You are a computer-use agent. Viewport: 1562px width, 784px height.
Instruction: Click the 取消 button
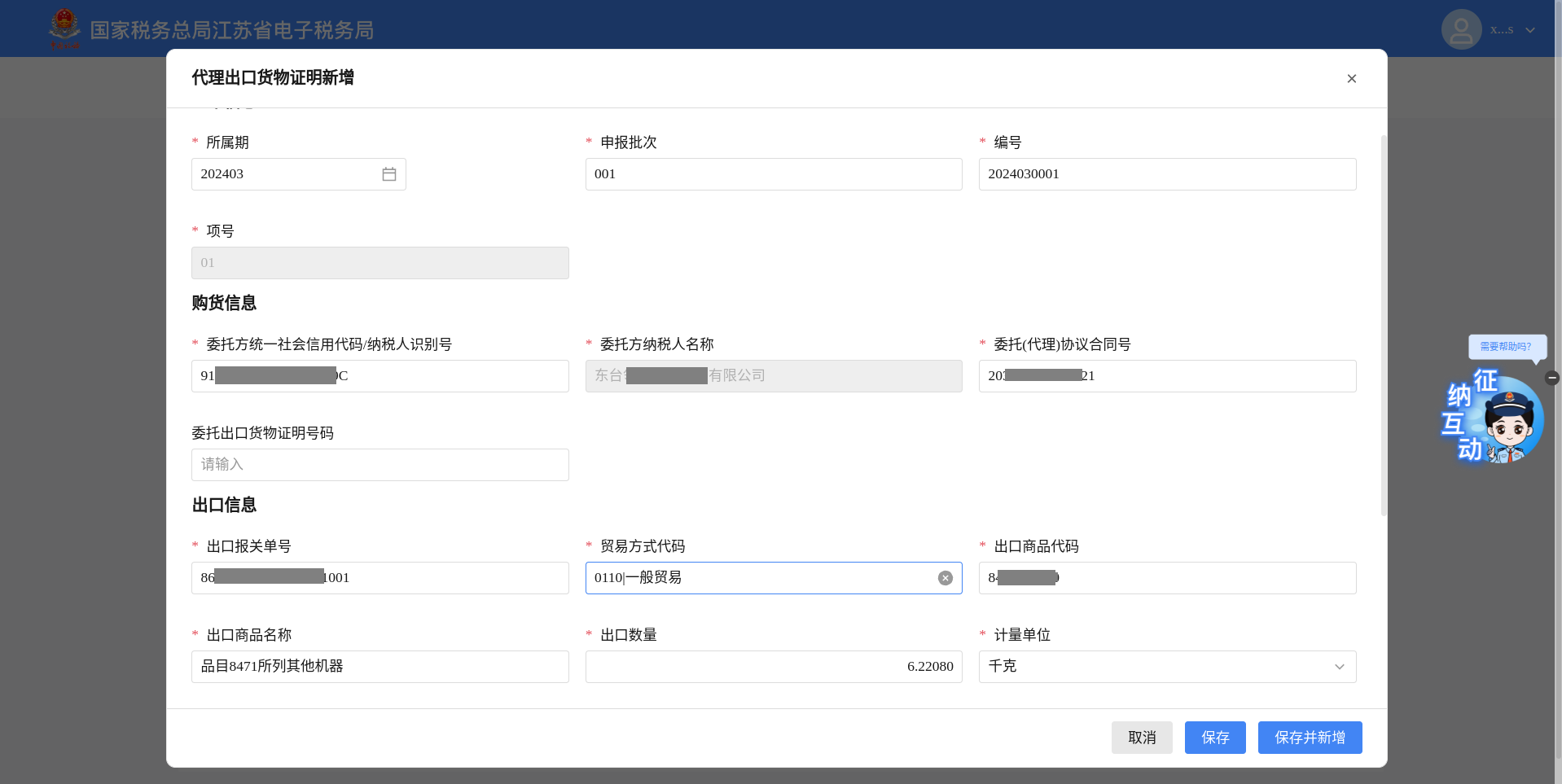1141,738
